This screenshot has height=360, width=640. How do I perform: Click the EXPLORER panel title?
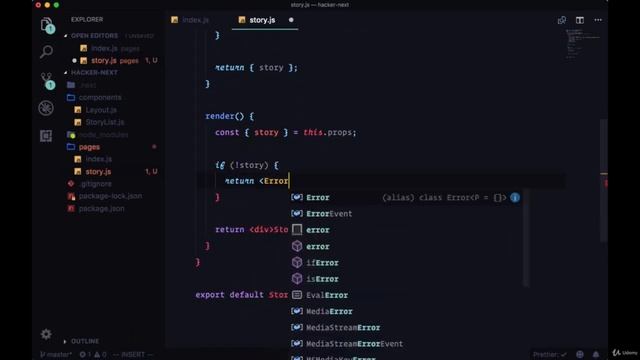(87, 20)
